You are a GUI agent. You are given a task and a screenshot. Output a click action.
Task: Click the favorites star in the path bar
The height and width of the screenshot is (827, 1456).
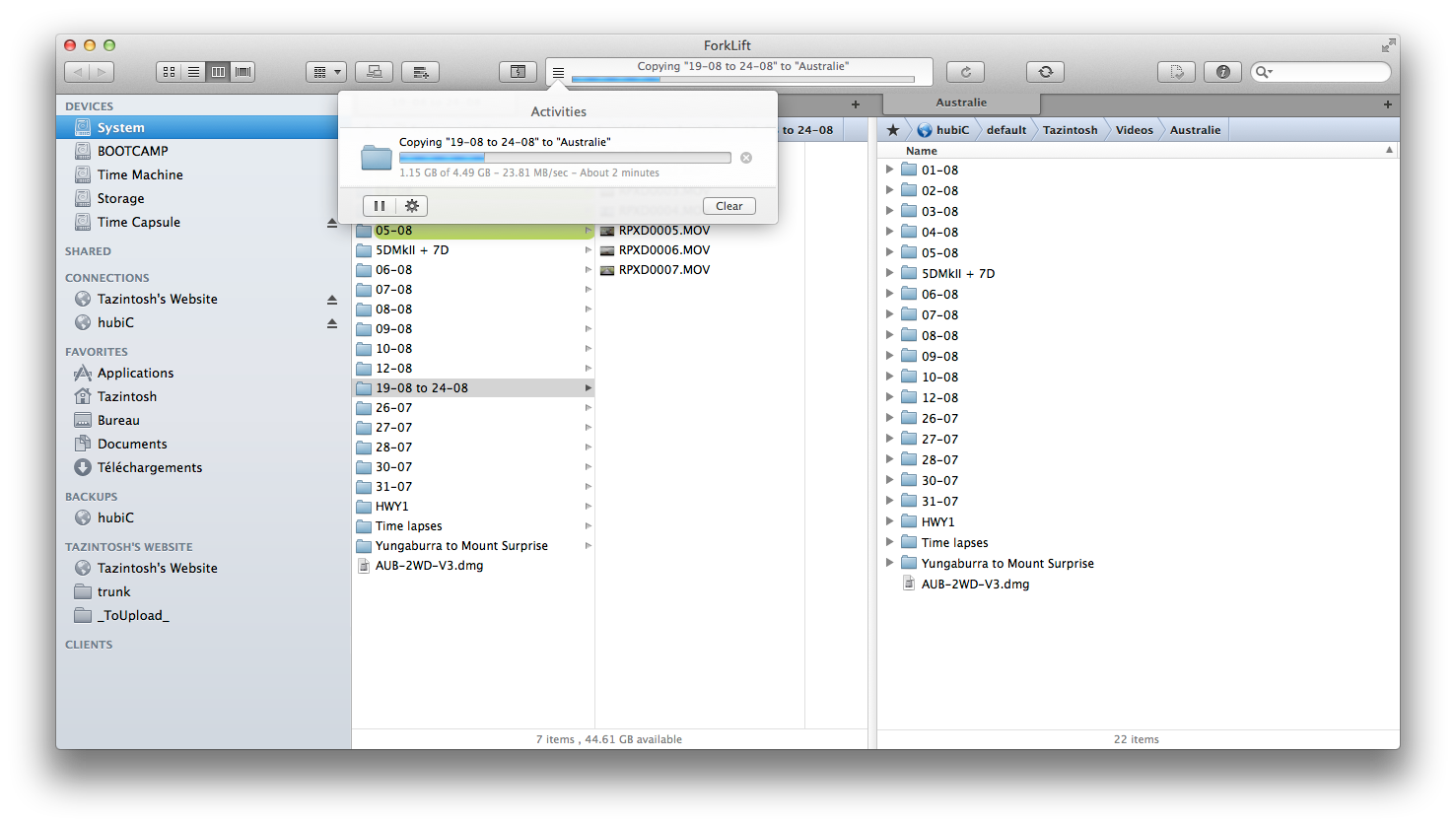click(893, 130)
